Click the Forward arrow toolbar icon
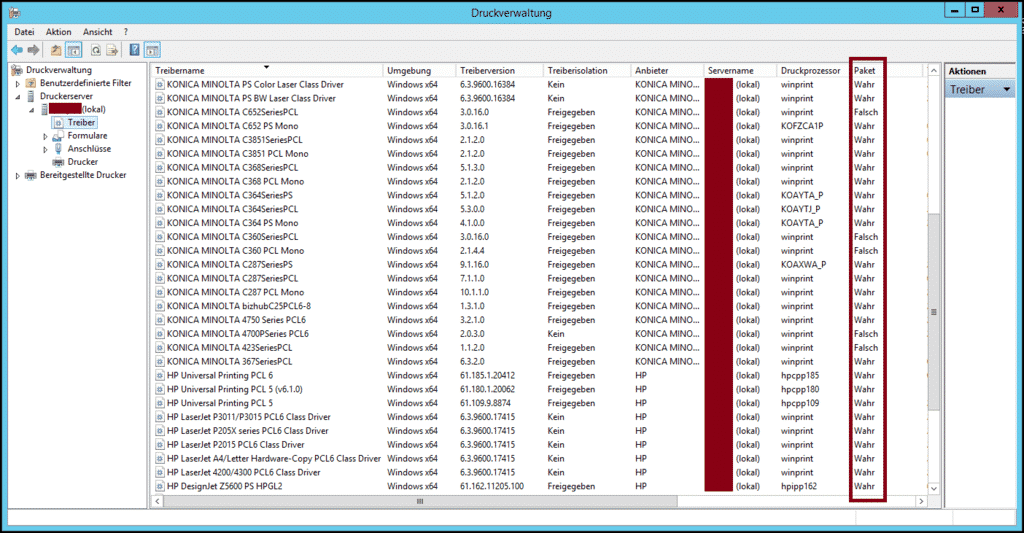The height and width of the screenshot is (533, 1024). 33,50
